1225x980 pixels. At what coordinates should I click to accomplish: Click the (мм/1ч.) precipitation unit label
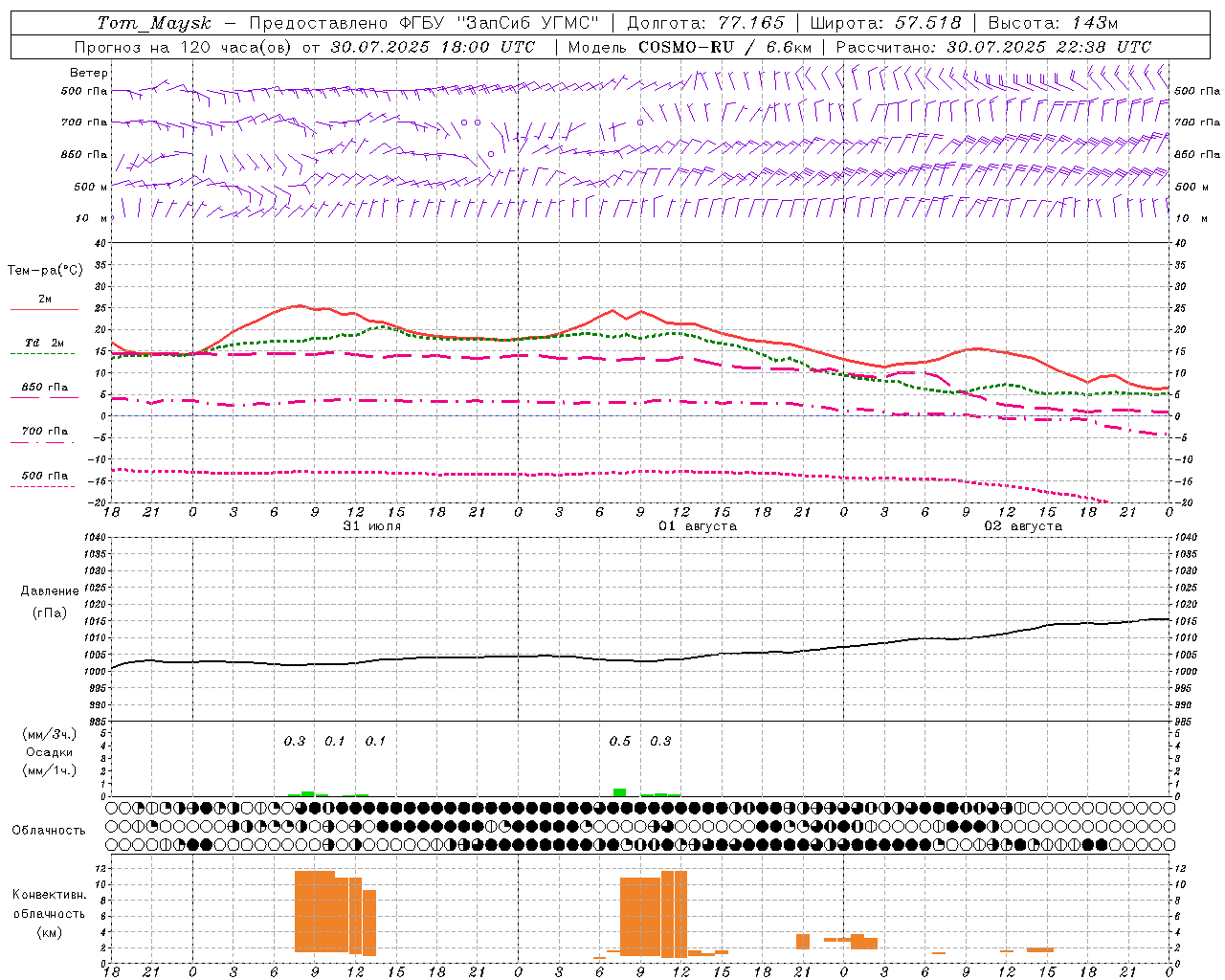click(50, 770)
